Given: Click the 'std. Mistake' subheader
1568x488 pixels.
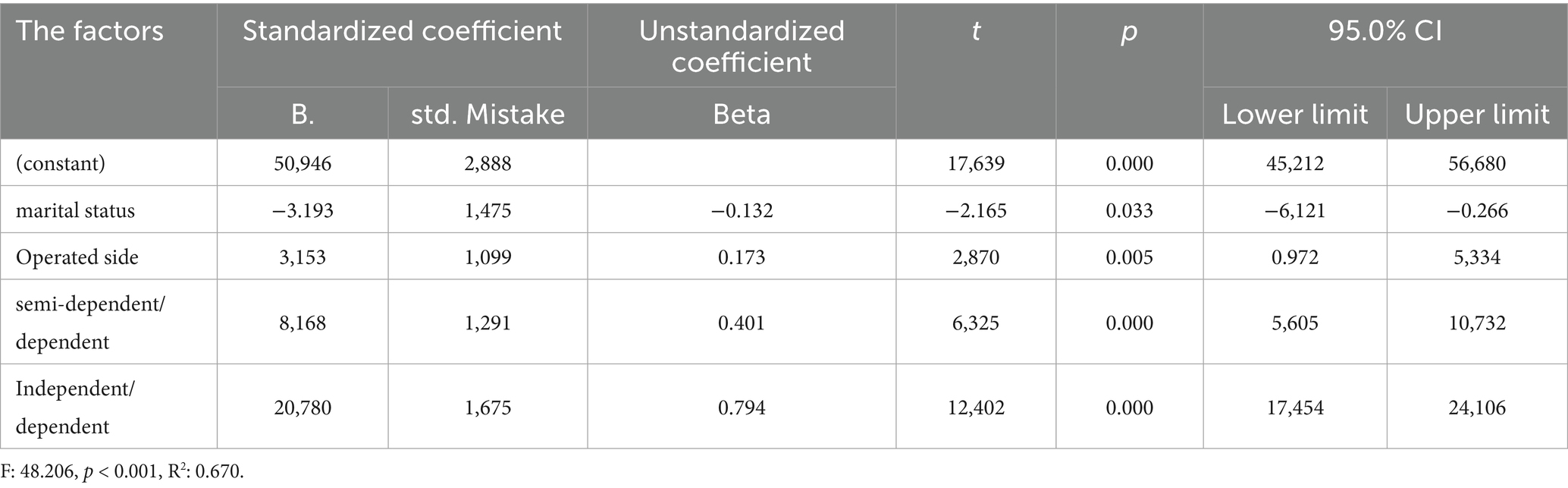Looking at the screenshot, I should (x=488, y=114).
